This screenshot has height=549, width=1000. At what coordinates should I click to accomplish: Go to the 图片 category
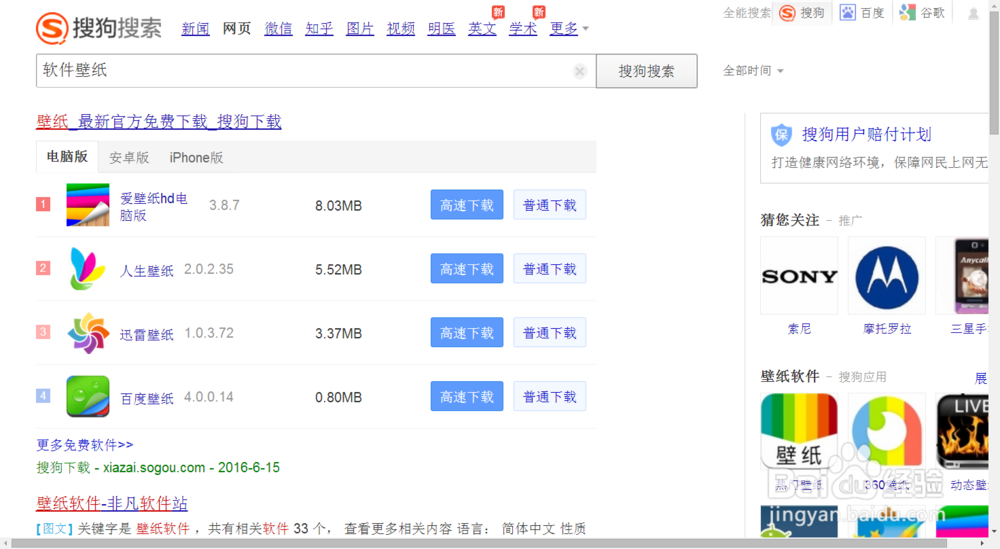pos(360,28)
